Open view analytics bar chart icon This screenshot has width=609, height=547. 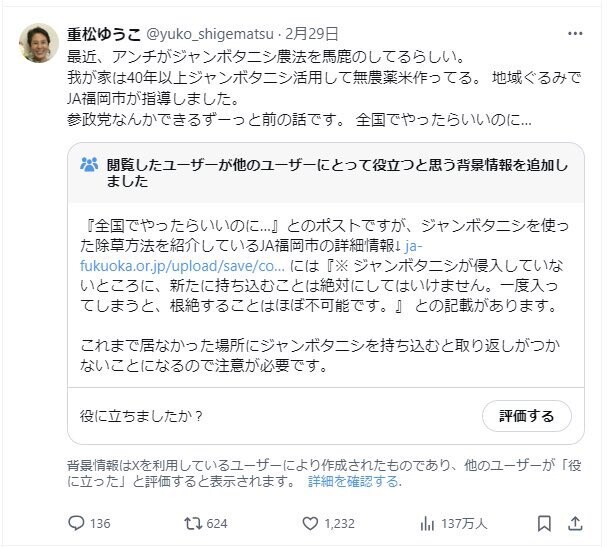[x=429, y=522]
